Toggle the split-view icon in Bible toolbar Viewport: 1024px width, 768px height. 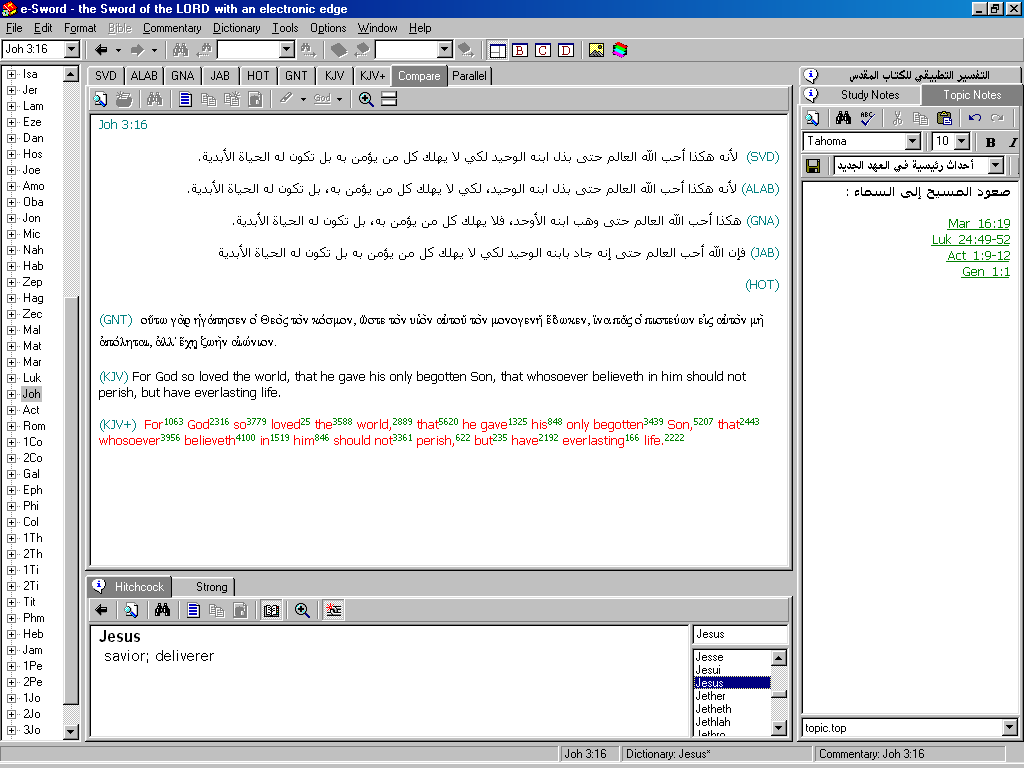[389, 99]
